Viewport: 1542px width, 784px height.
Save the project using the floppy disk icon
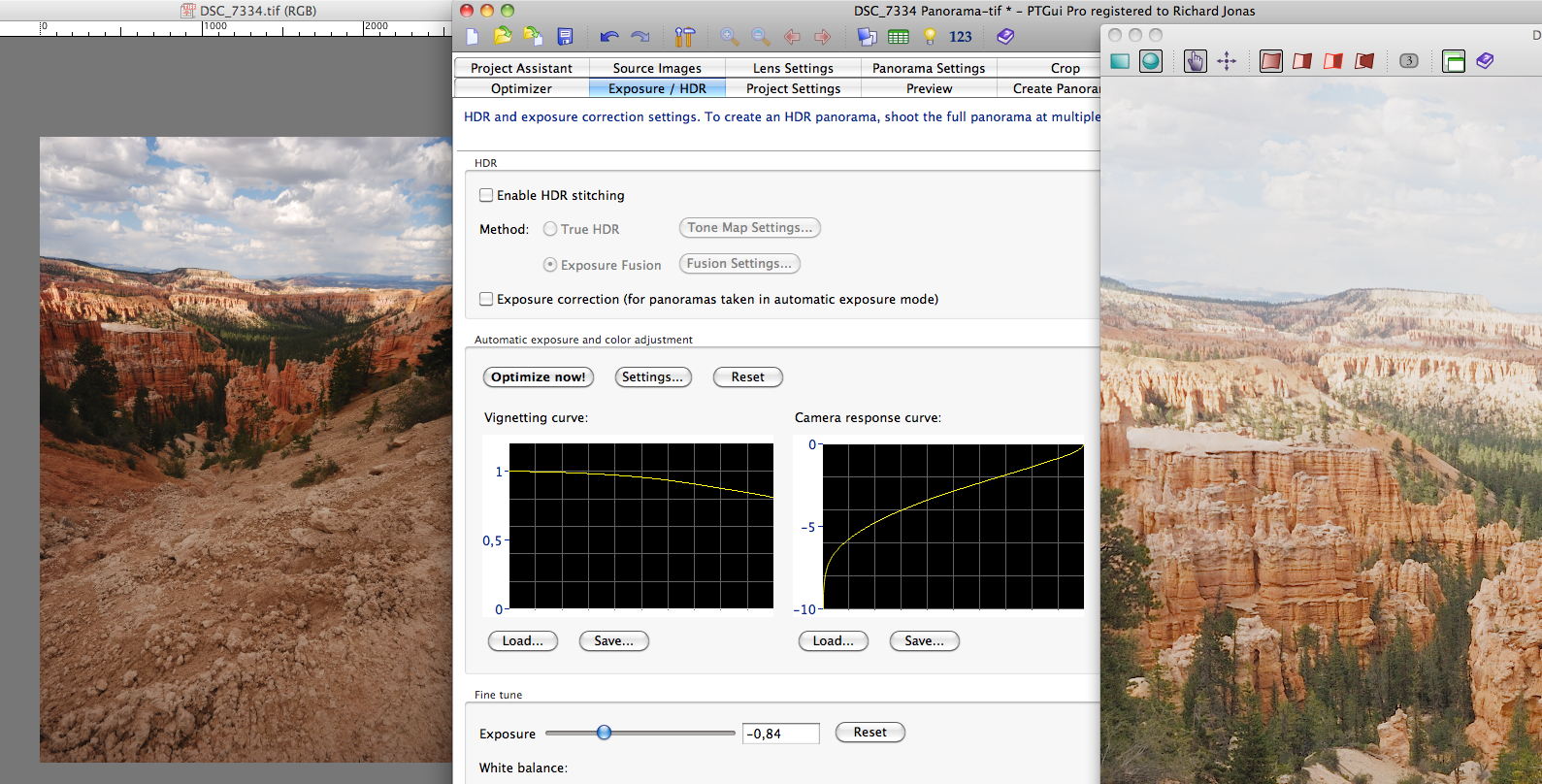[565, 37]
